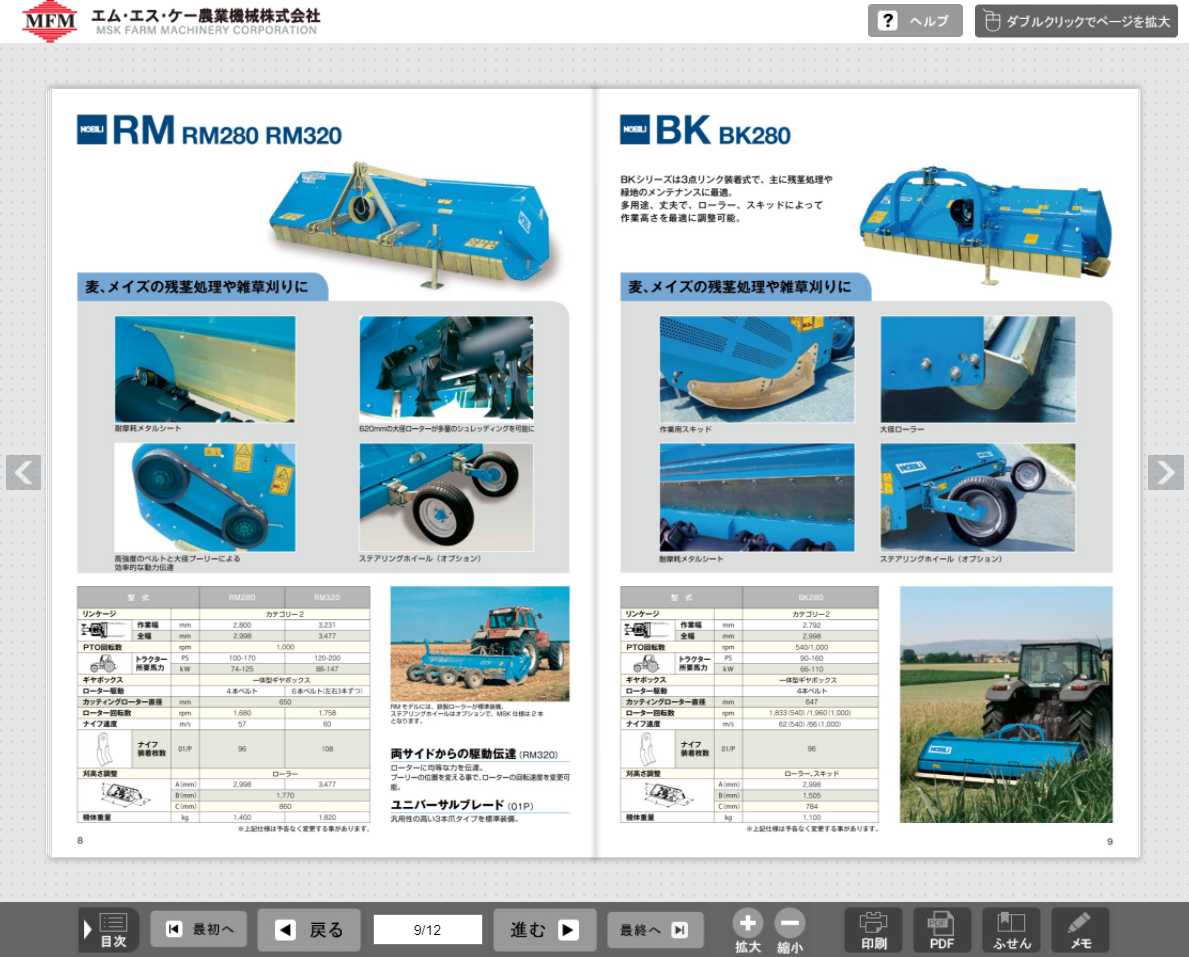The image size is (1189, 957).
Task: Go to next page with right arrow
Action: point(1165,472)
